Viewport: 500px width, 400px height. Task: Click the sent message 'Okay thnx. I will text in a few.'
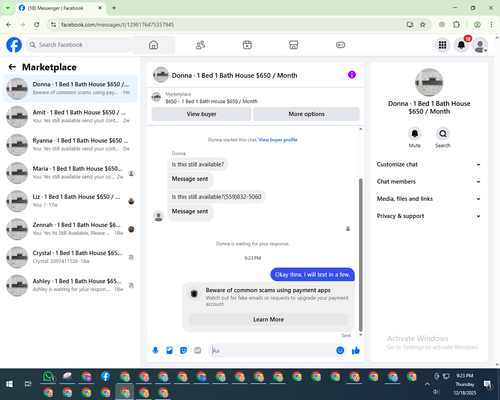pos(312,275)
